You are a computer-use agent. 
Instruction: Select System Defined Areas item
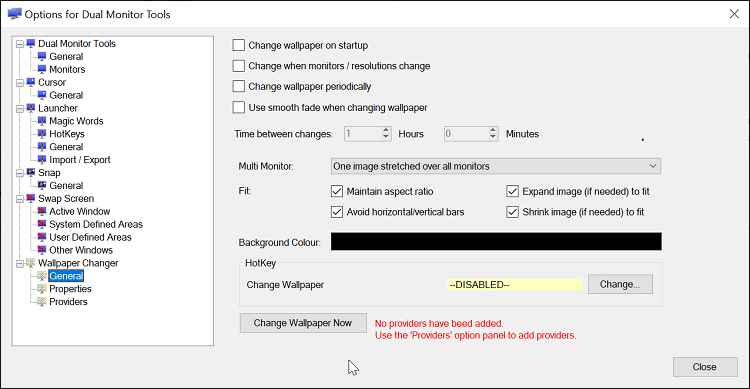pyautogui.click(x=96, y=224)
